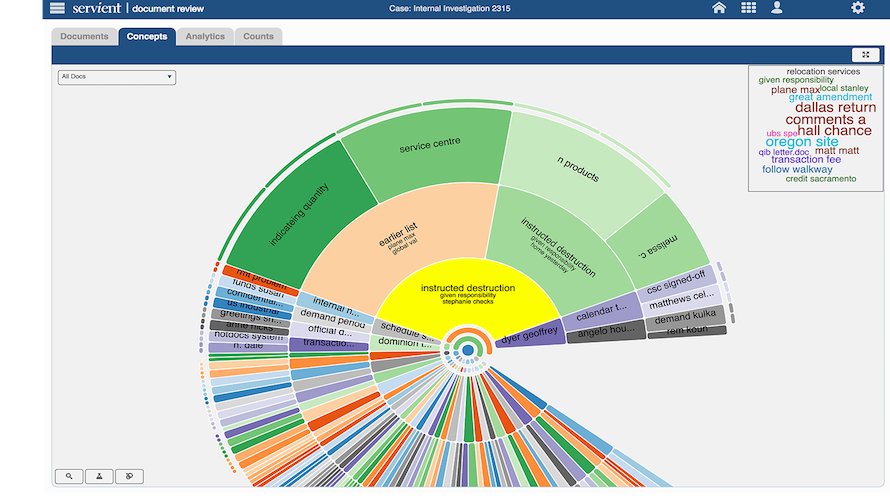This screenshot has height=500, width=890.
Task: Open the apps grid icon
Action: click(748, 8)
